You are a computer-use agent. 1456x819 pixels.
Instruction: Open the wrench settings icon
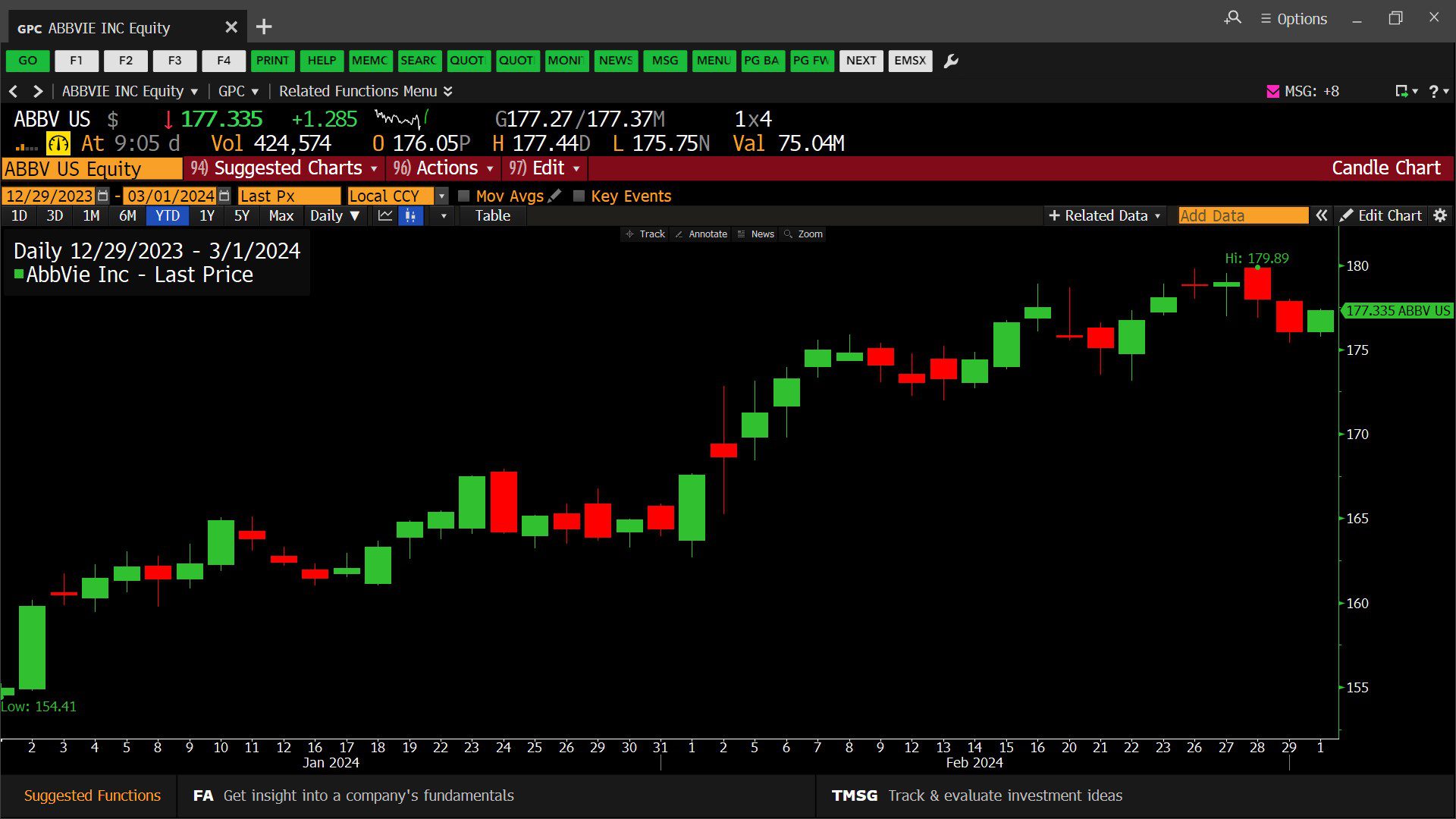click(951, 61)
